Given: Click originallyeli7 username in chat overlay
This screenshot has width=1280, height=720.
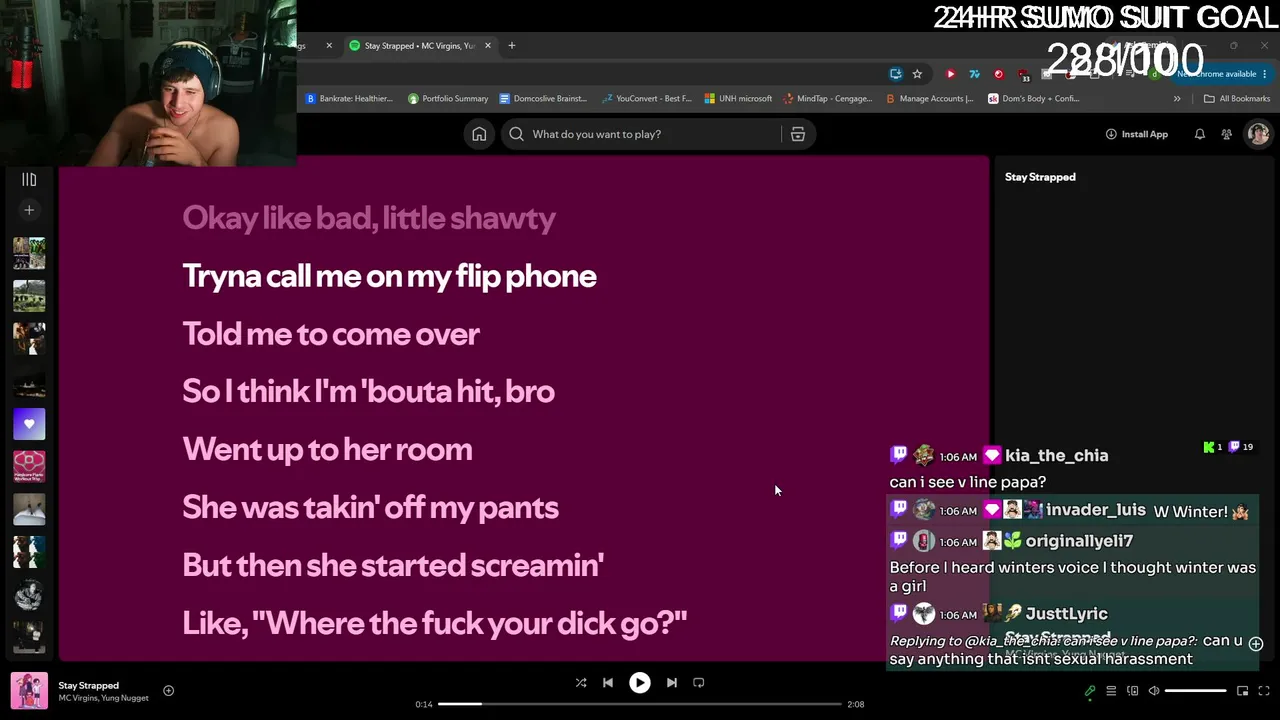Looking at the screenshot, I should [x=1079, y=541].
